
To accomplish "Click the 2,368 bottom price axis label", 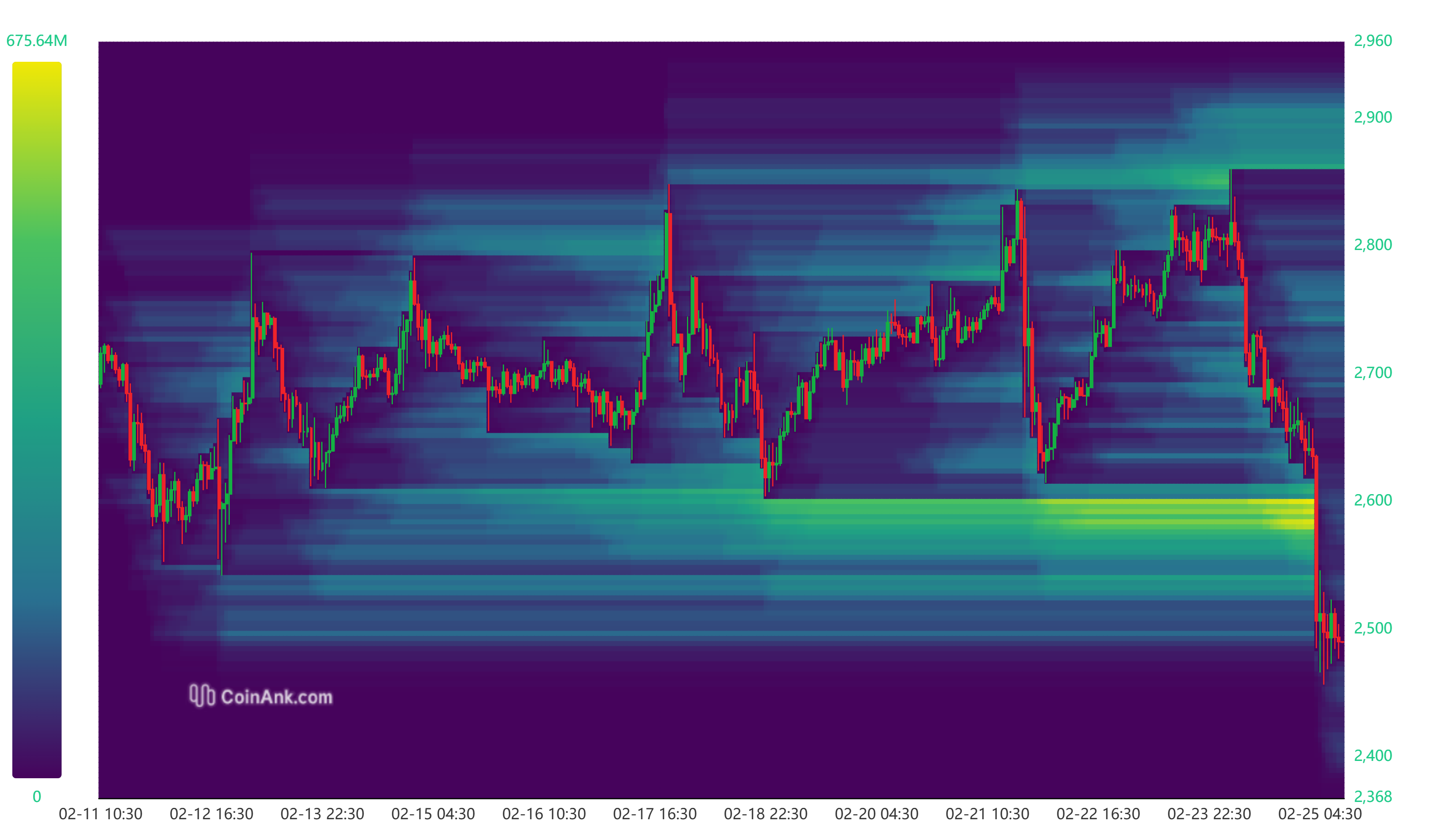I will tap(1372, 797).
